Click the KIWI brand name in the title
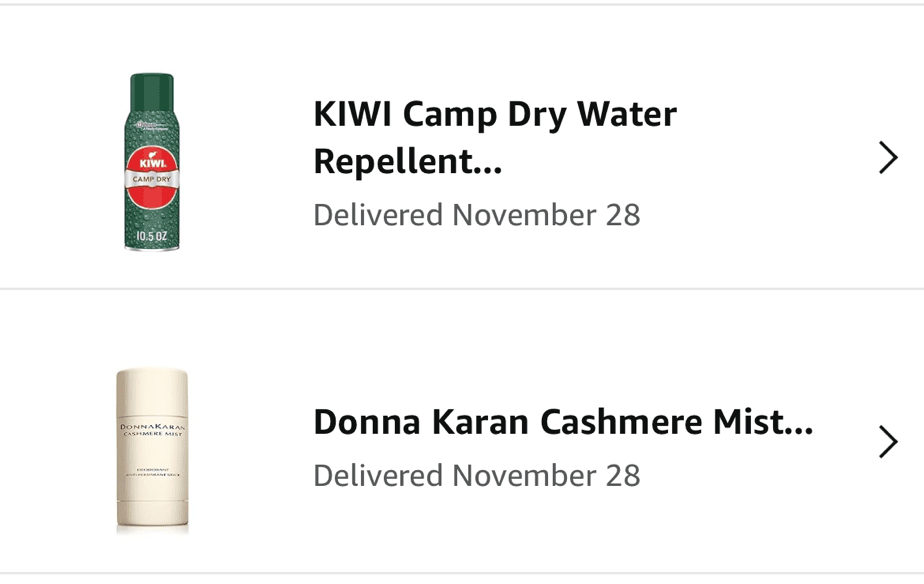924x584 pixels. 353,114
